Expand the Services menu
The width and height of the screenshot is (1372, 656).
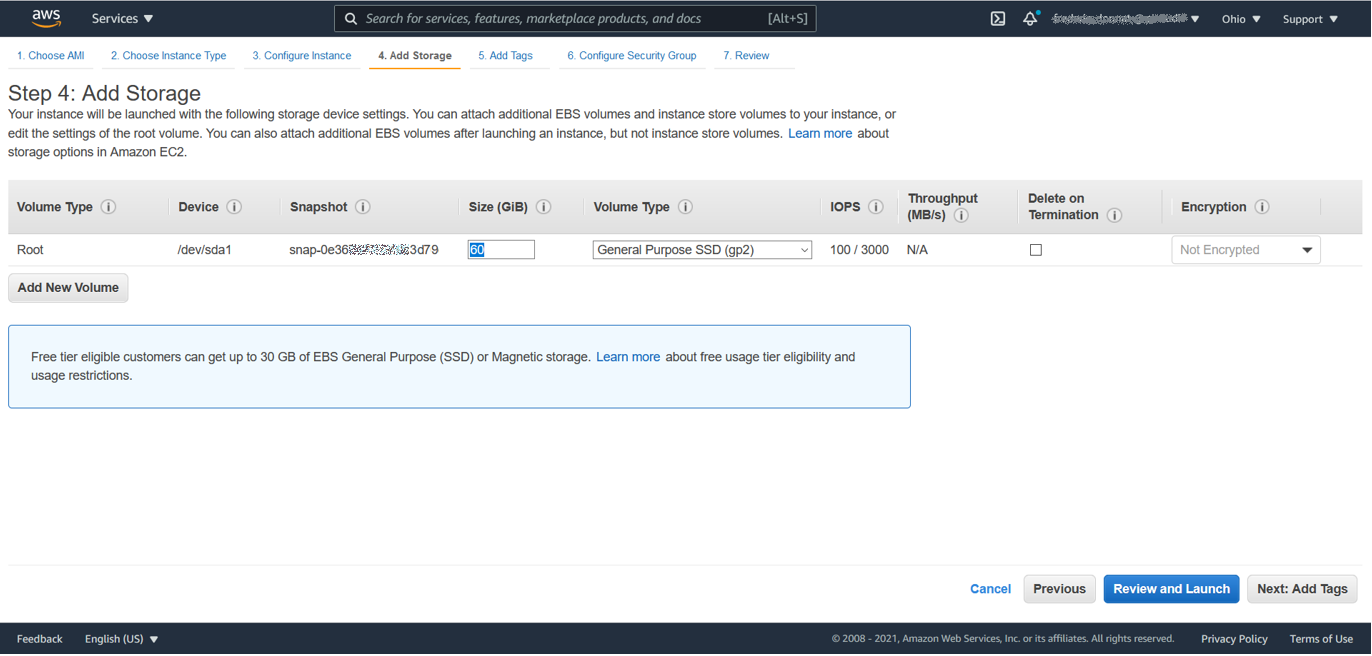pyautogui.click(x=122, y=19)
